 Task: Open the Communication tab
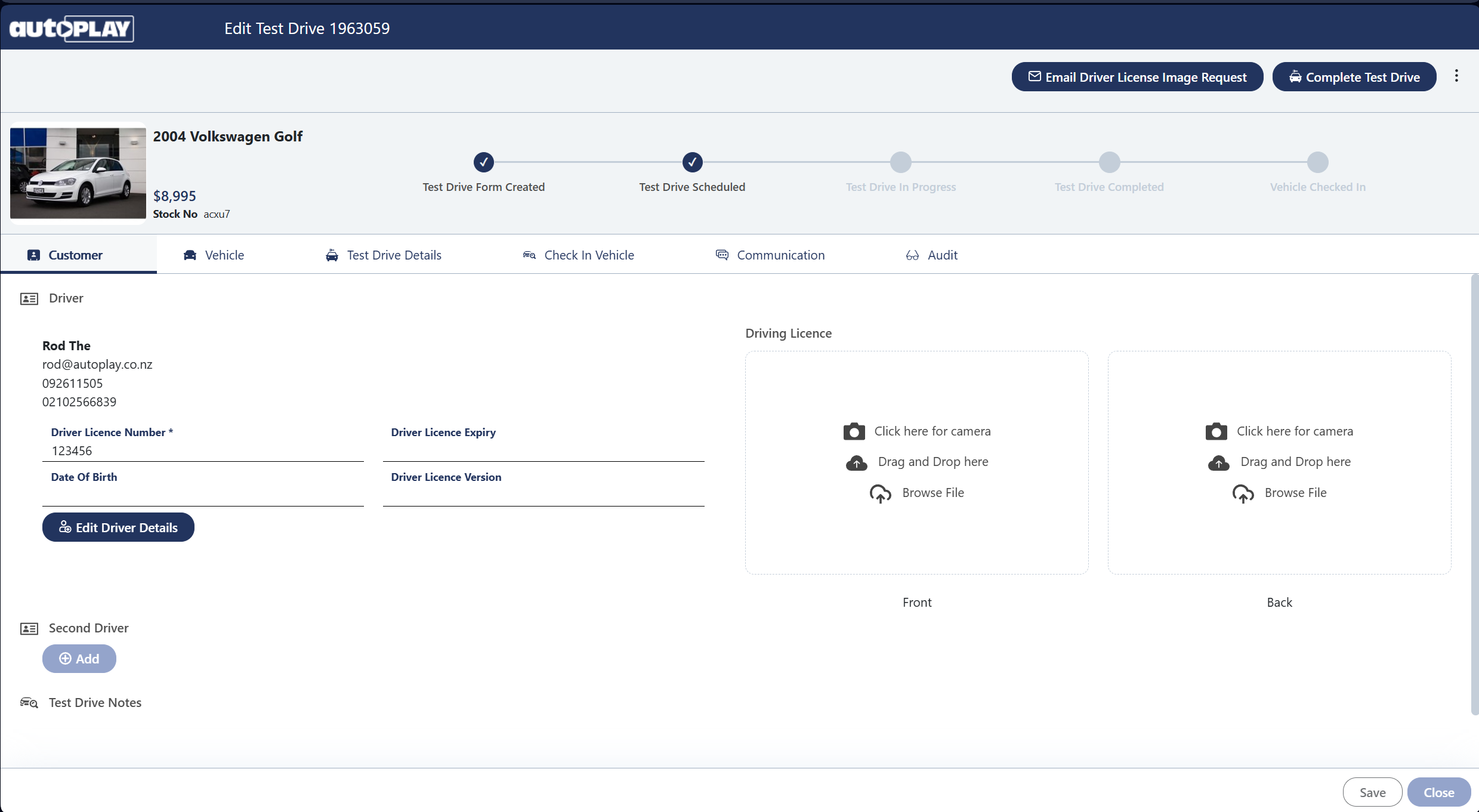pos(770,255)
